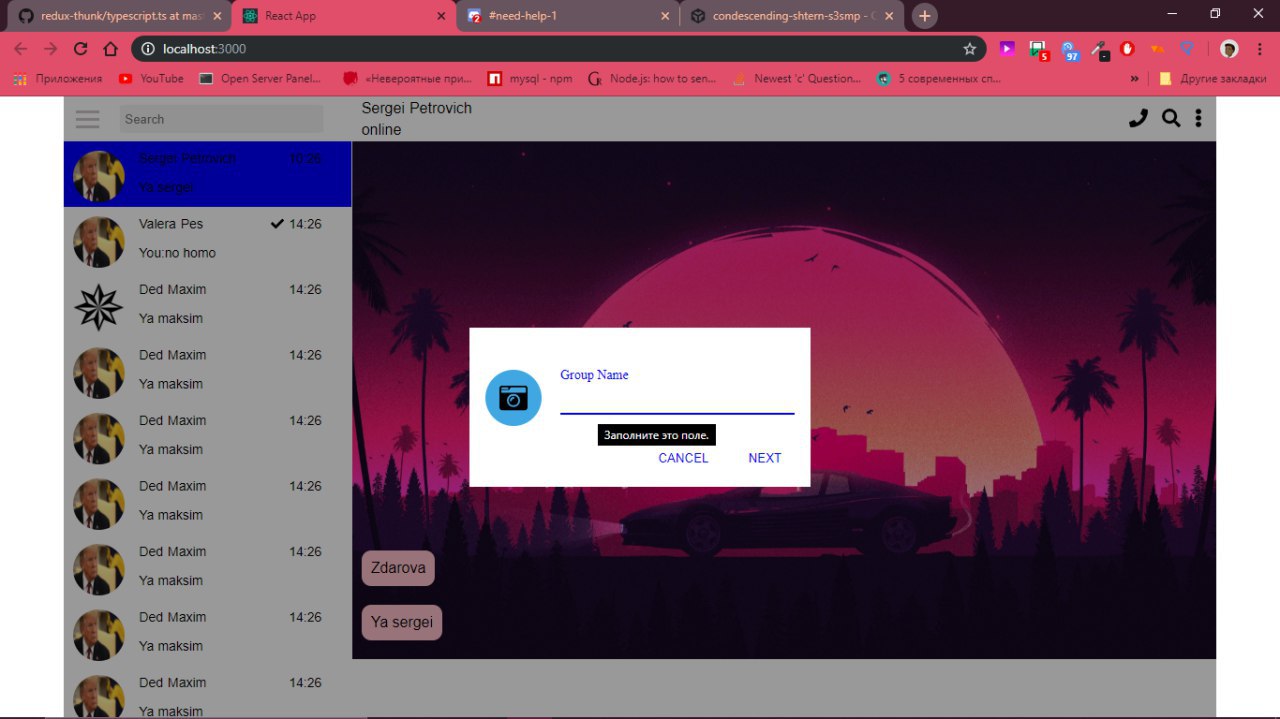Open the hamburger menu in chat sidebar
Screen dimensions: 1280x719
click(87, 119)
